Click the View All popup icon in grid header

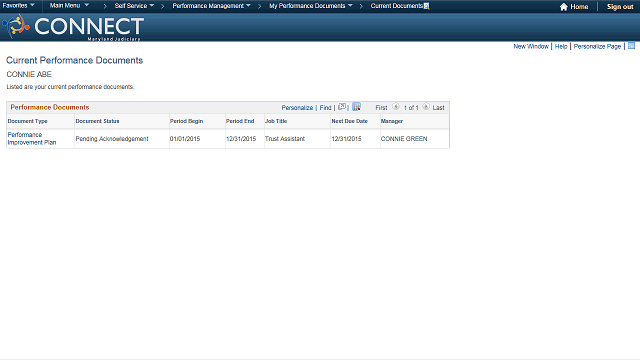click(x=342, y=107)
